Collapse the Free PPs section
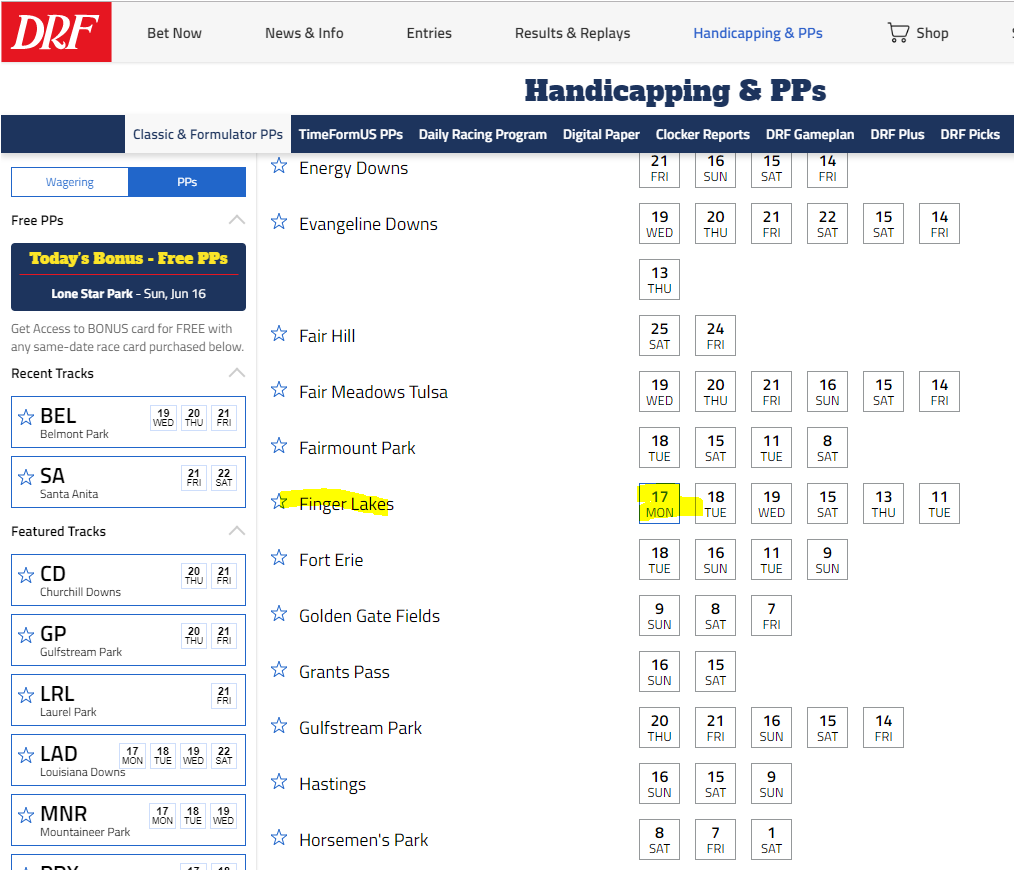The width and height of the screenshot is (1015, 871). click(237, 220)
